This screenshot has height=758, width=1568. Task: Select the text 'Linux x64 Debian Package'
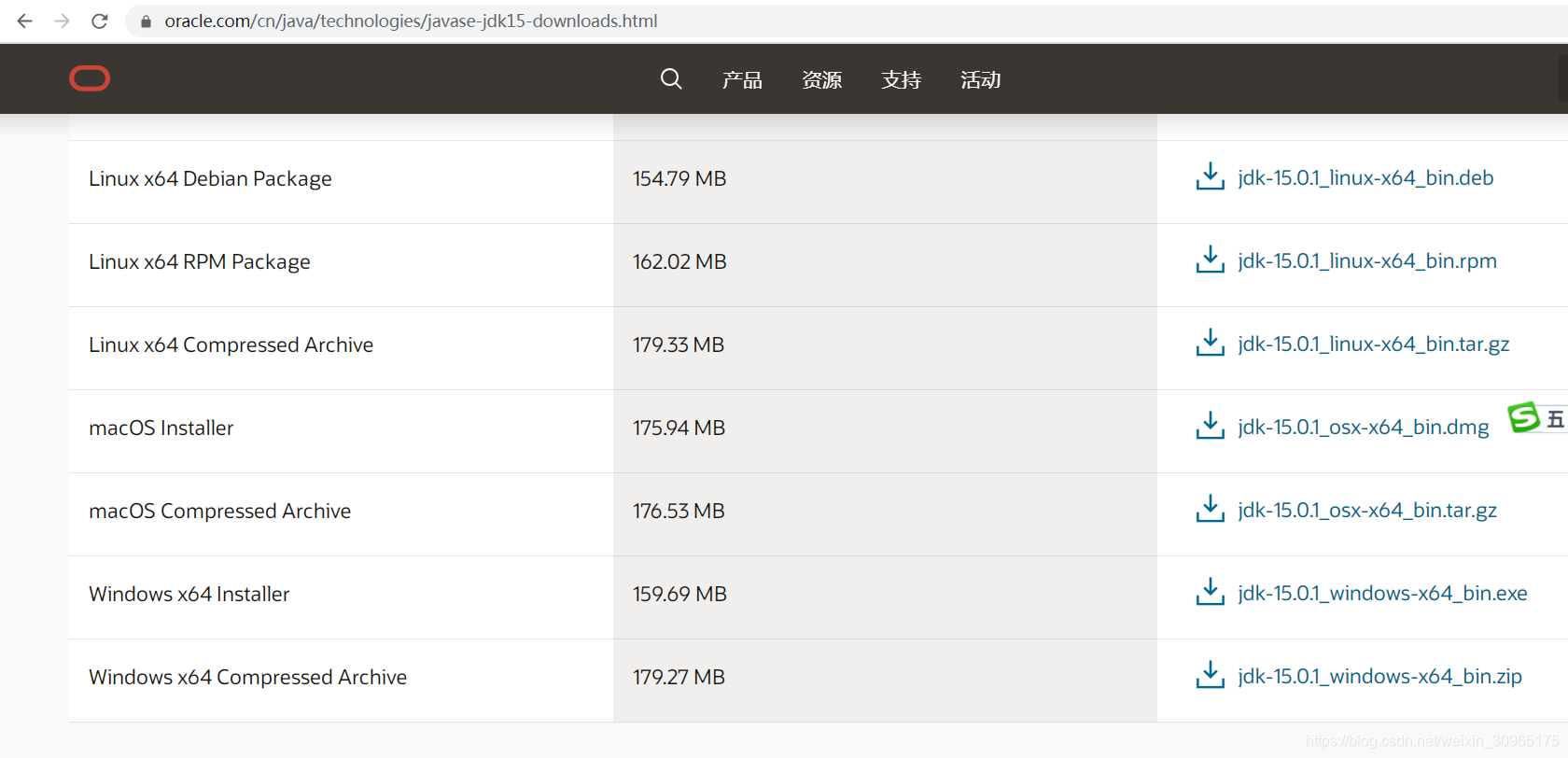point(210,178)
